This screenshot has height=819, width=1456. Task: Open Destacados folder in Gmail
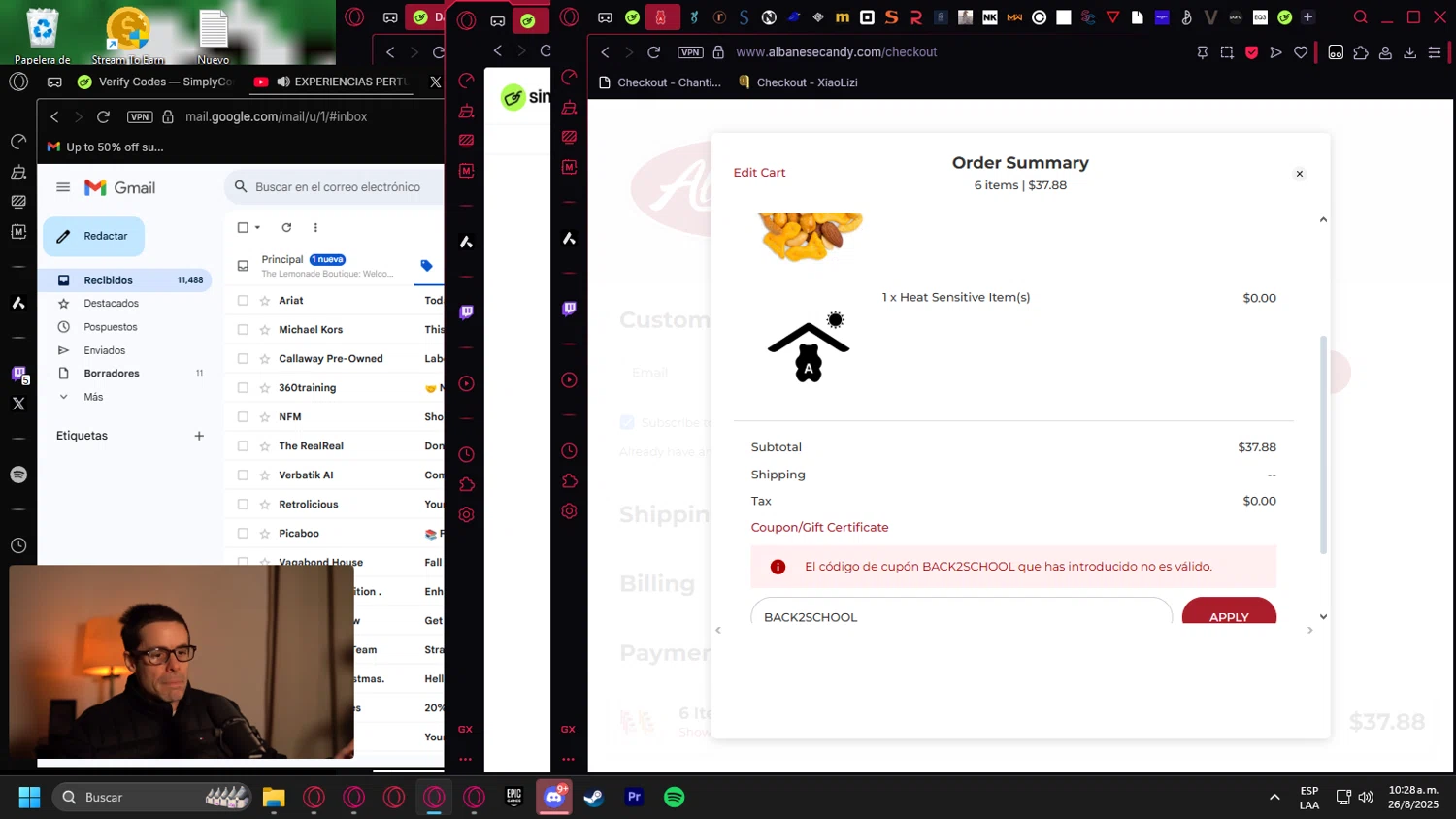click(x=111, y=304)
